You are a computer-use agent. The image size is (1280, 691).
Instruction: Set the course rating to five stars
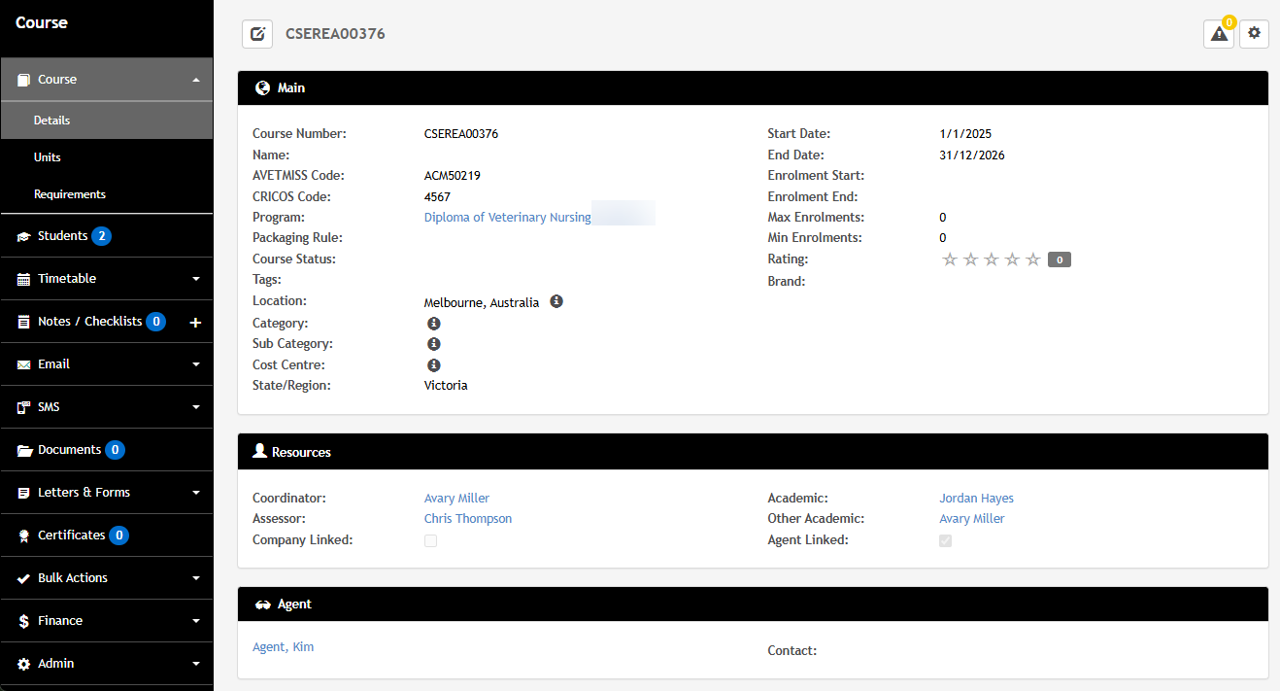point(1034,260)
